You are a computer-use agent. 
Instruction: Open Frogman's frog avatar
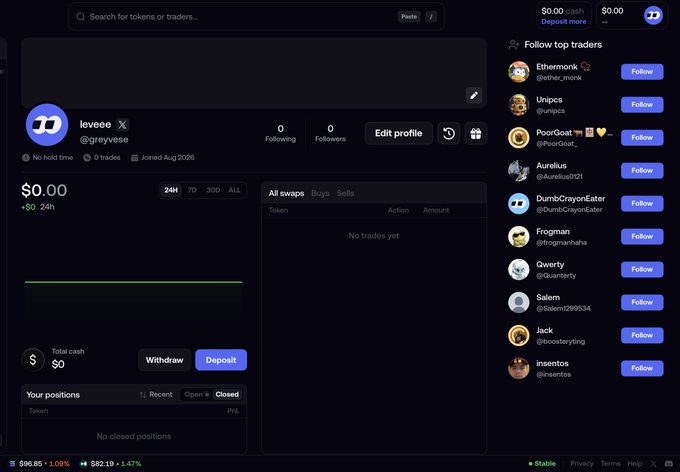tap(519, 236)
